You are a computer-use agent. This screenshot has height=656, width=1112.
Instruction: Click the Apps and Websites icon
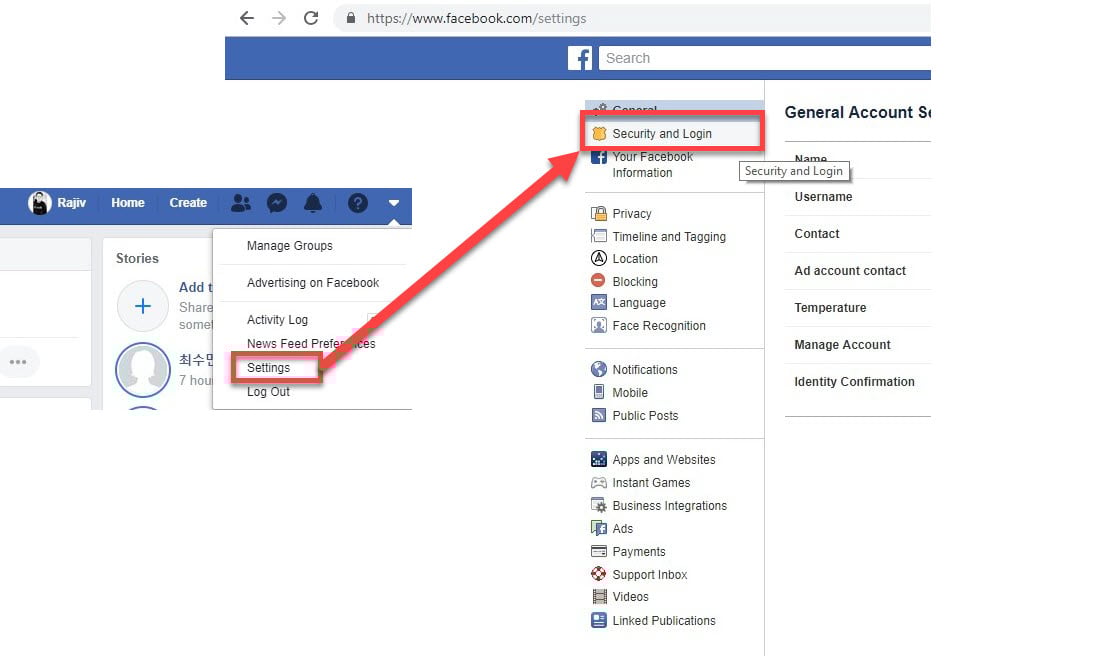tap(599, 459)
